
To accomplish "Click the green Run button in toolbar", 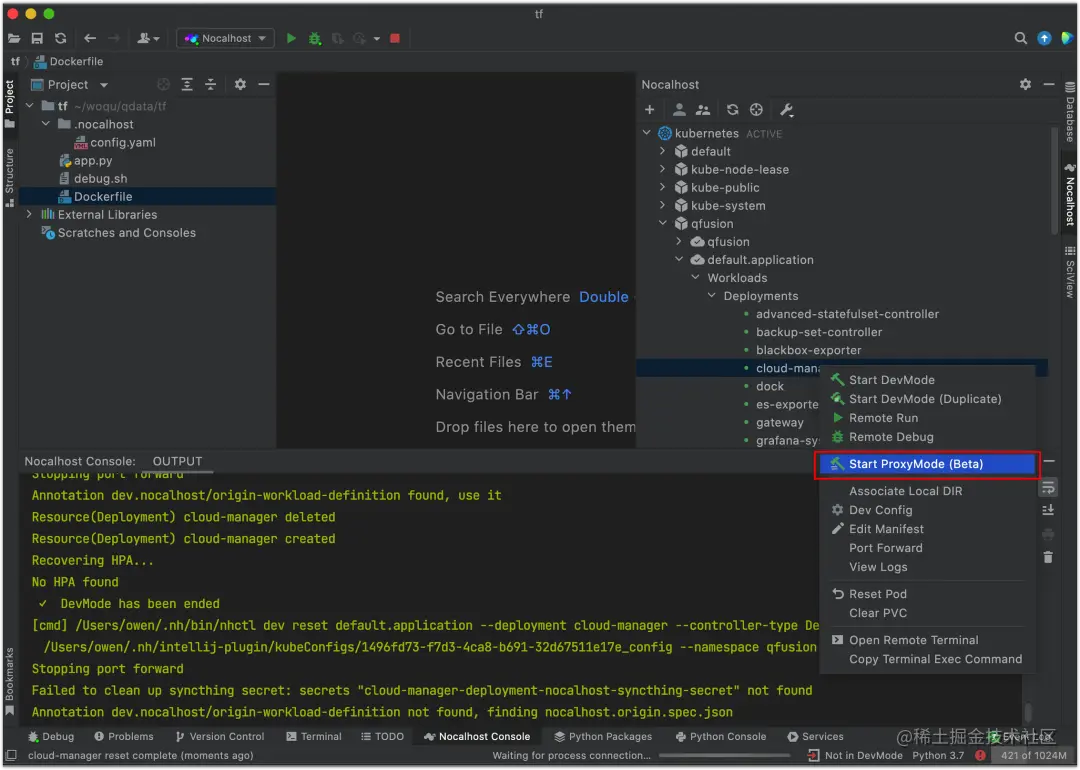I will click(x=291, y=38).
